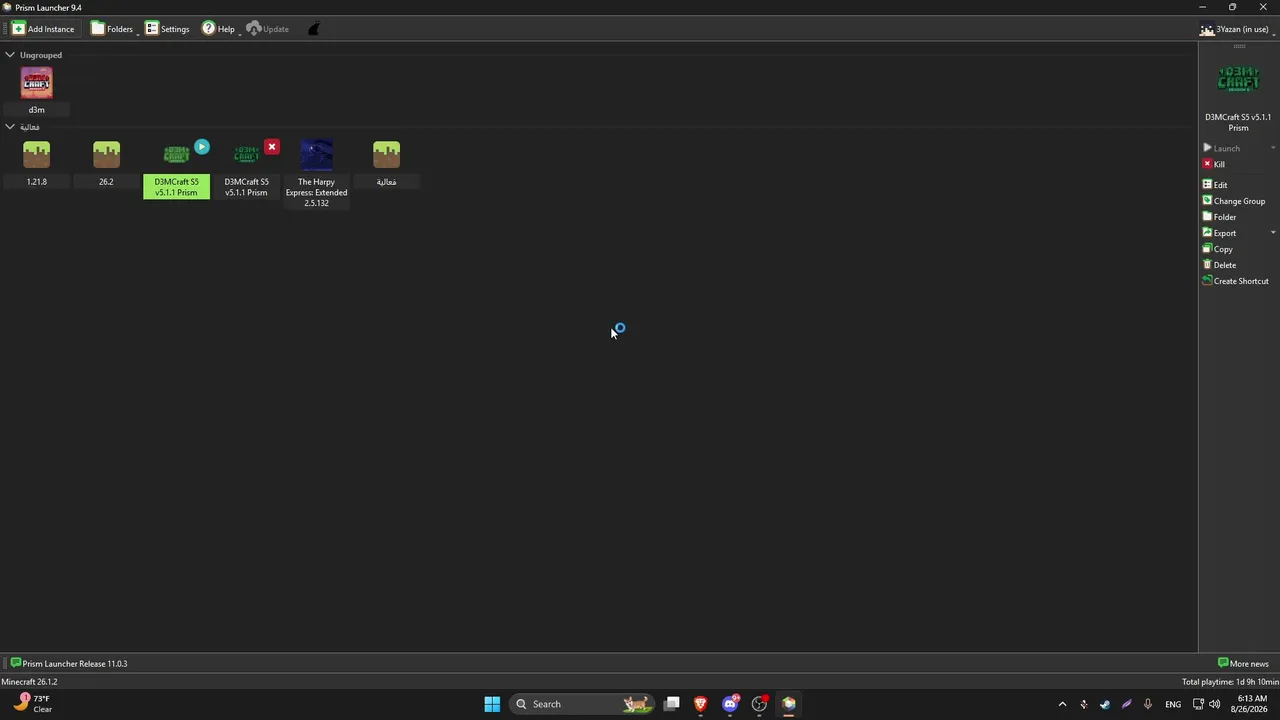Open the Prism Launcher Release 11.0.3 news link

69,664
